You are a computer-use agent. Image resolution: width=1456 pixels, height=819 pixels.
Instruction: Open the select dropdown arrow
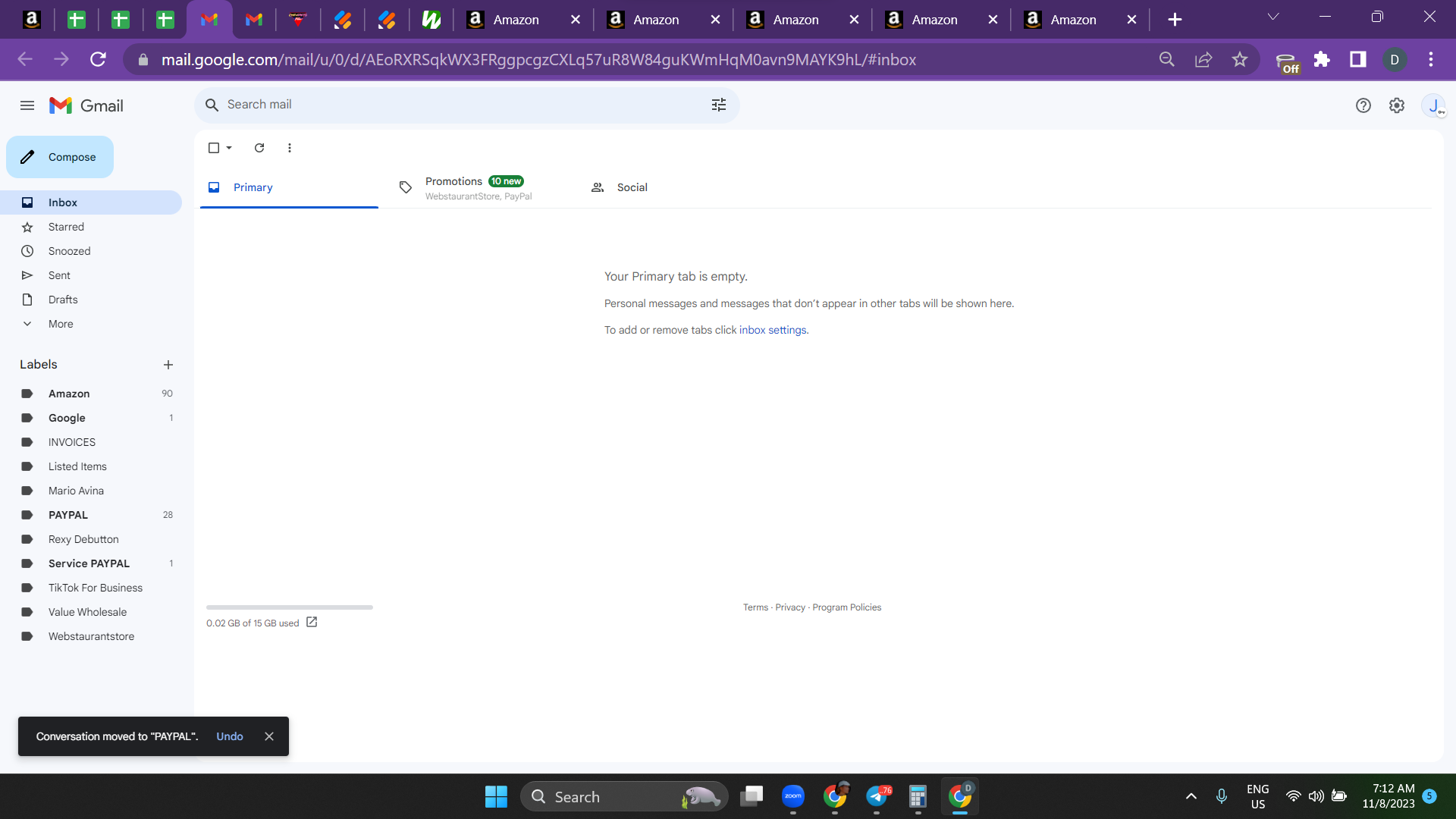(229, 148)
